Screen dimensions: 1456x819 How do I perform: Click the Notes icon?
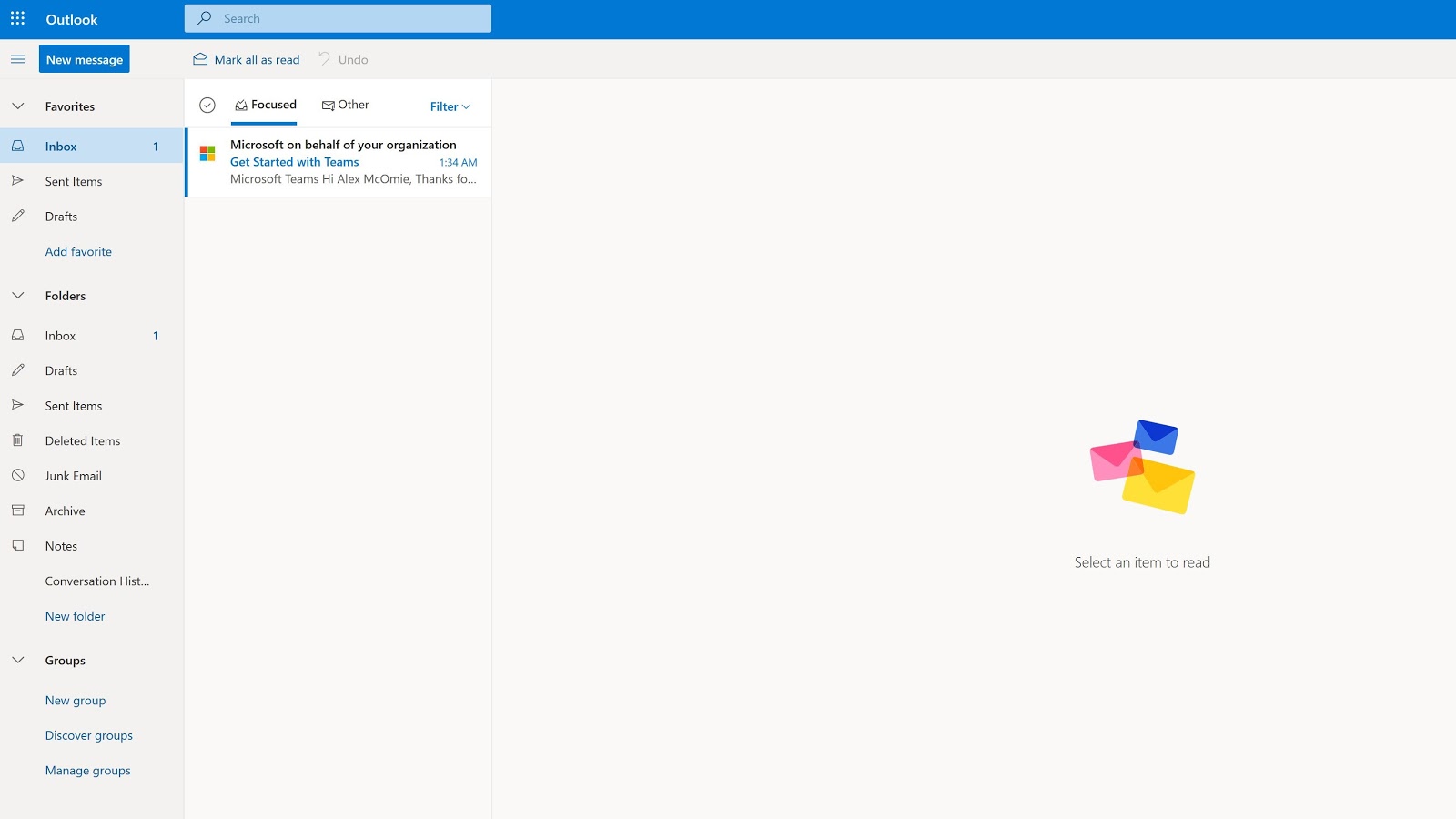pyautogui.click(x=17, y=545)
